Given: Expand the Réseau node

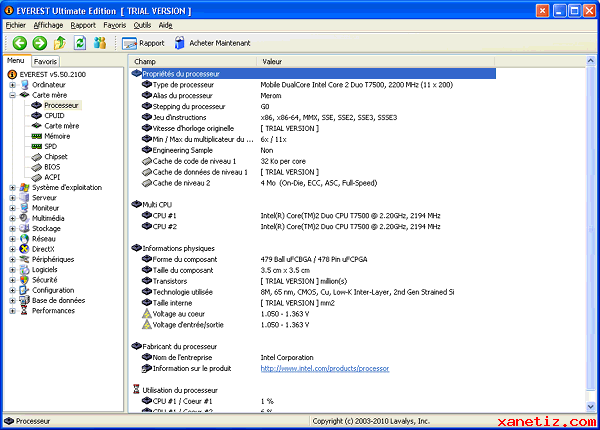Looking at the screenshot, I should [12, 239].
